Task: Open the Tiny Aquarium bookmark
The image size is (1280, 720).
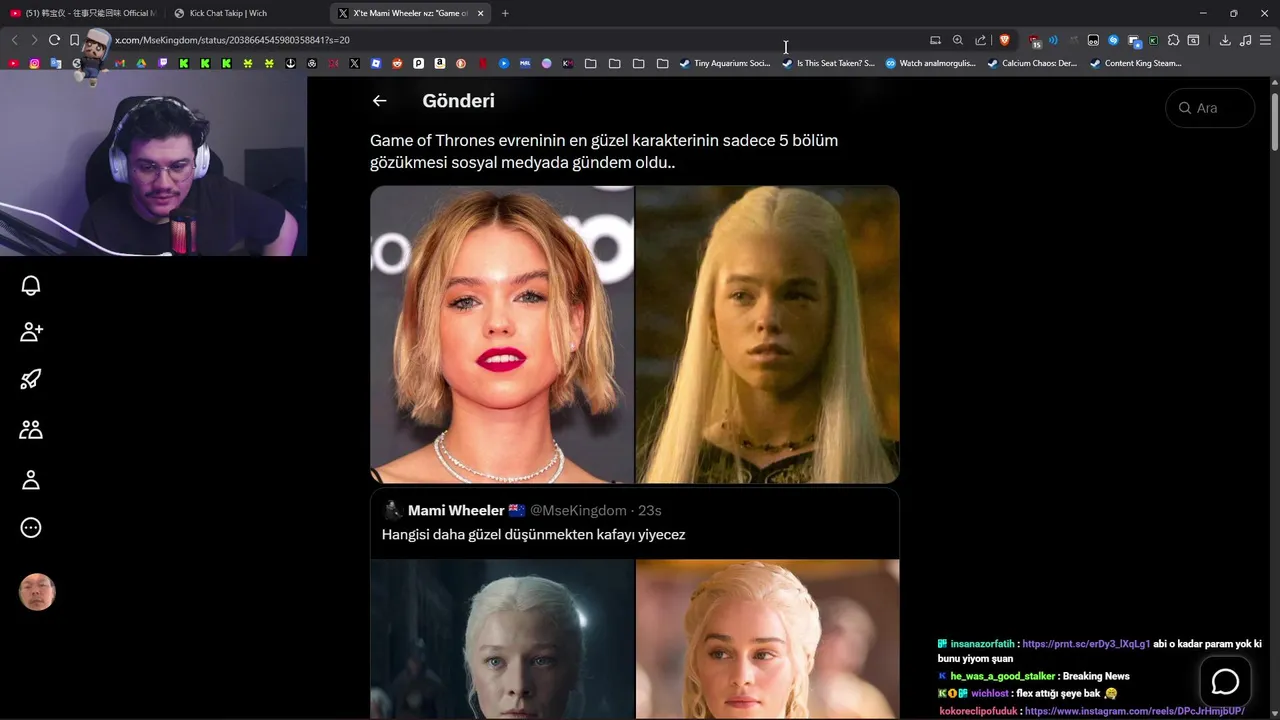Action: pyautogui.click(x=725, y=63)
